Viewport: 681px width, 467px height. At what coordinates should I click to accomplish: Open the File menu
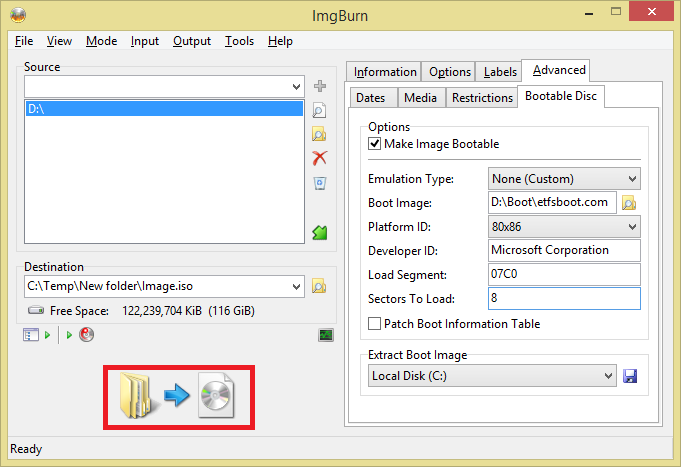[24, 41]
